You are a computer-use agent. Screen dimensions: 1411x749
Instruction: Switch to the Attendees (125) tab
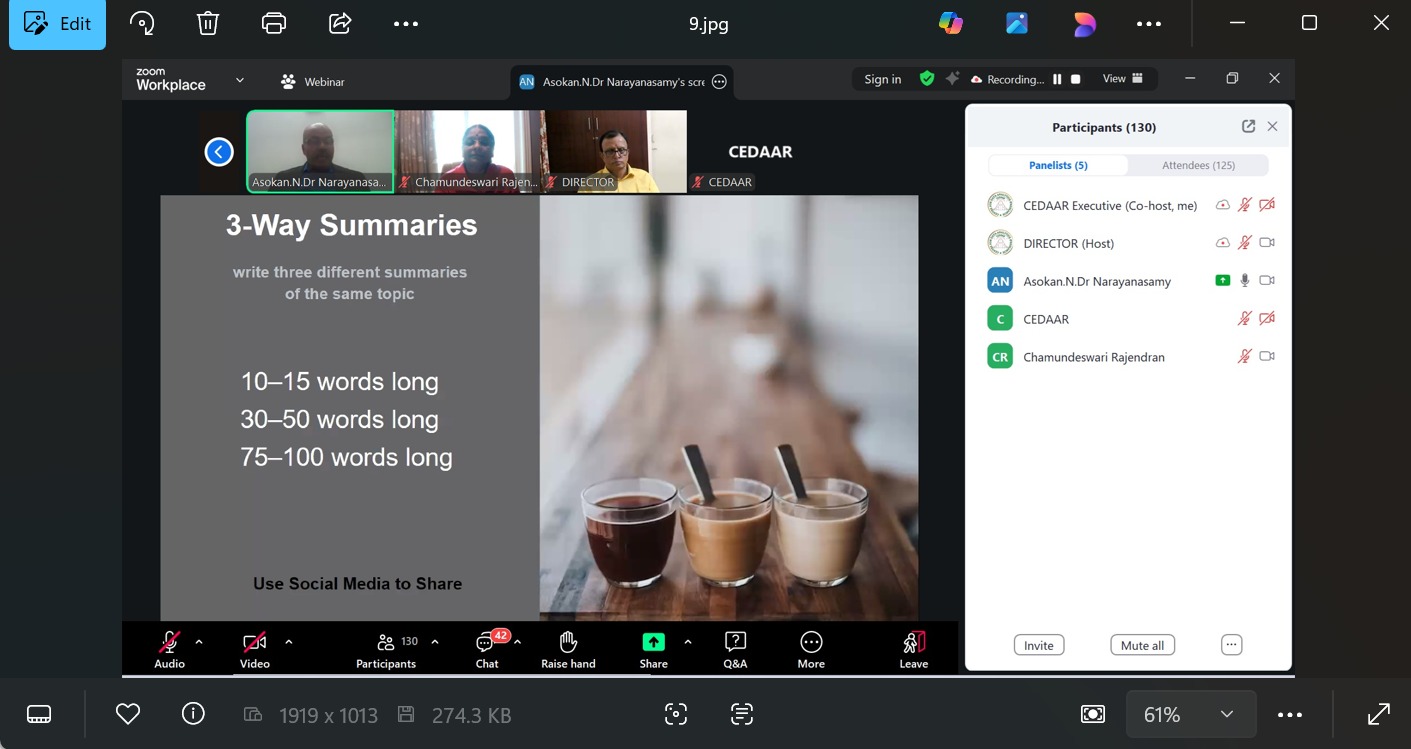(x=1198, y=165)
